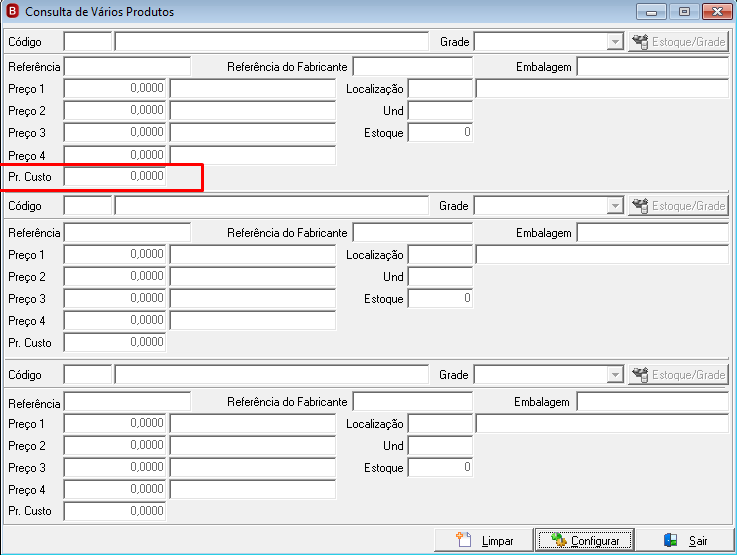Click the Limpar button label
Image resolution: width=737 pixels, height=555 pixels.
[x=497, y=541]
